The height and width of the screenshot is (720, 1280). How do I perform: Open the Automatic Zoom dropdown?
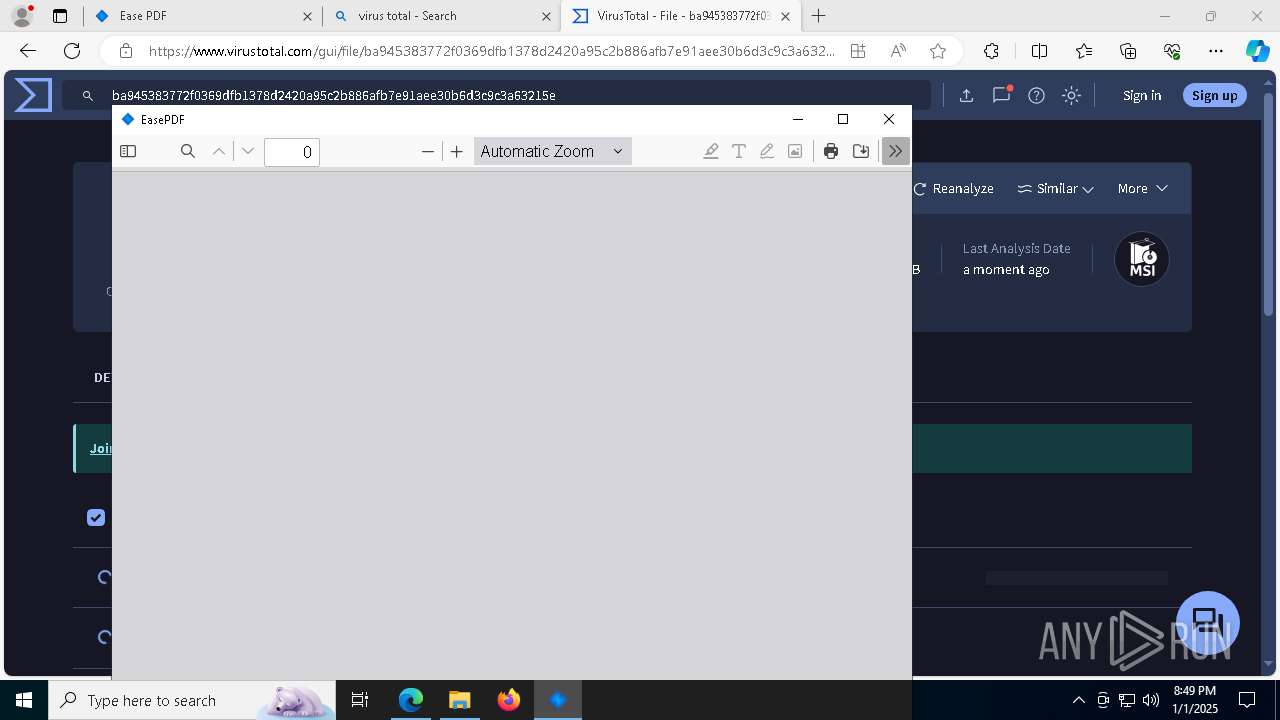pyautogui.click(x=552, y=151)
